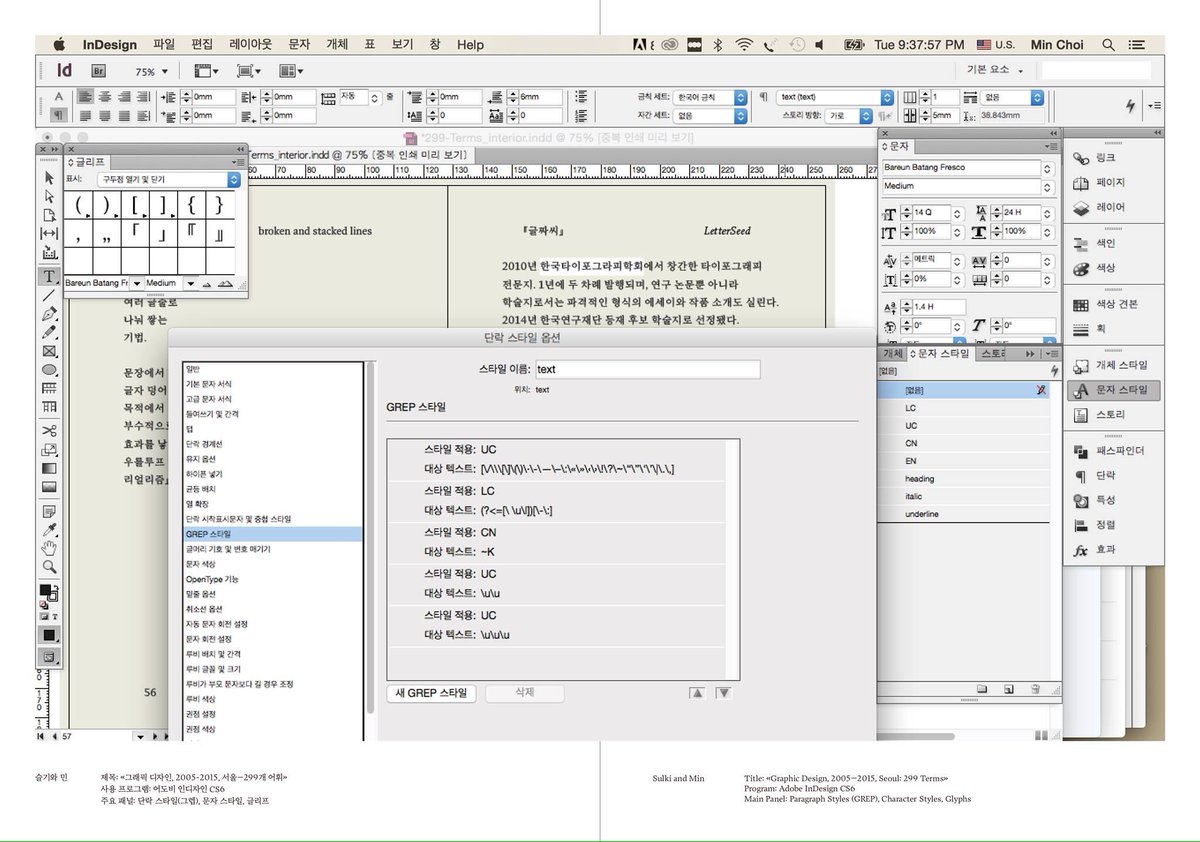Screen dimensions: 1200x842
Task: Select the Direct Selection tool (white arrow)
Action: pos(48,196)
